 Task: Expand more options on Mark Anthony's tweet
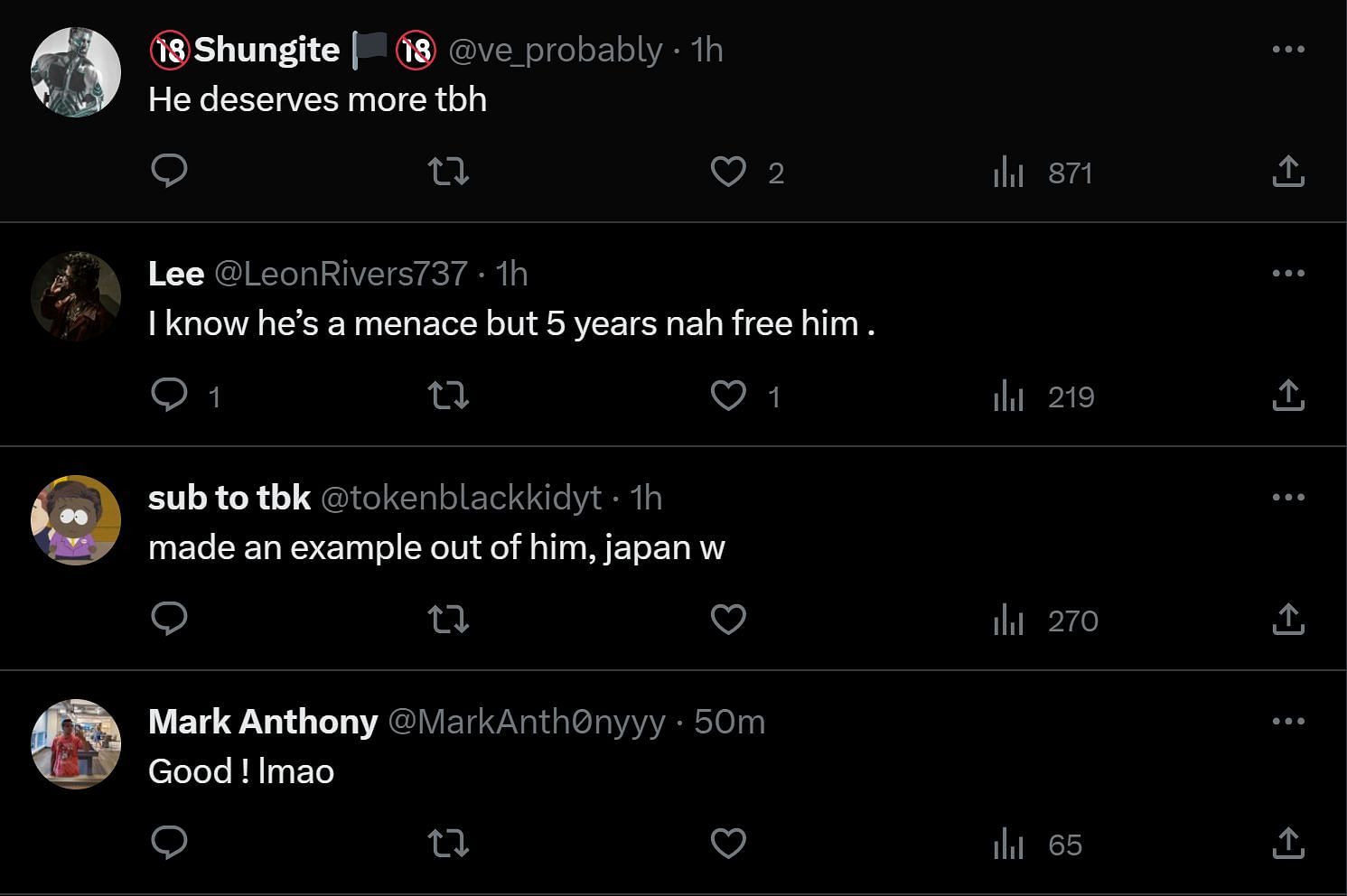tap(1287, 721)
